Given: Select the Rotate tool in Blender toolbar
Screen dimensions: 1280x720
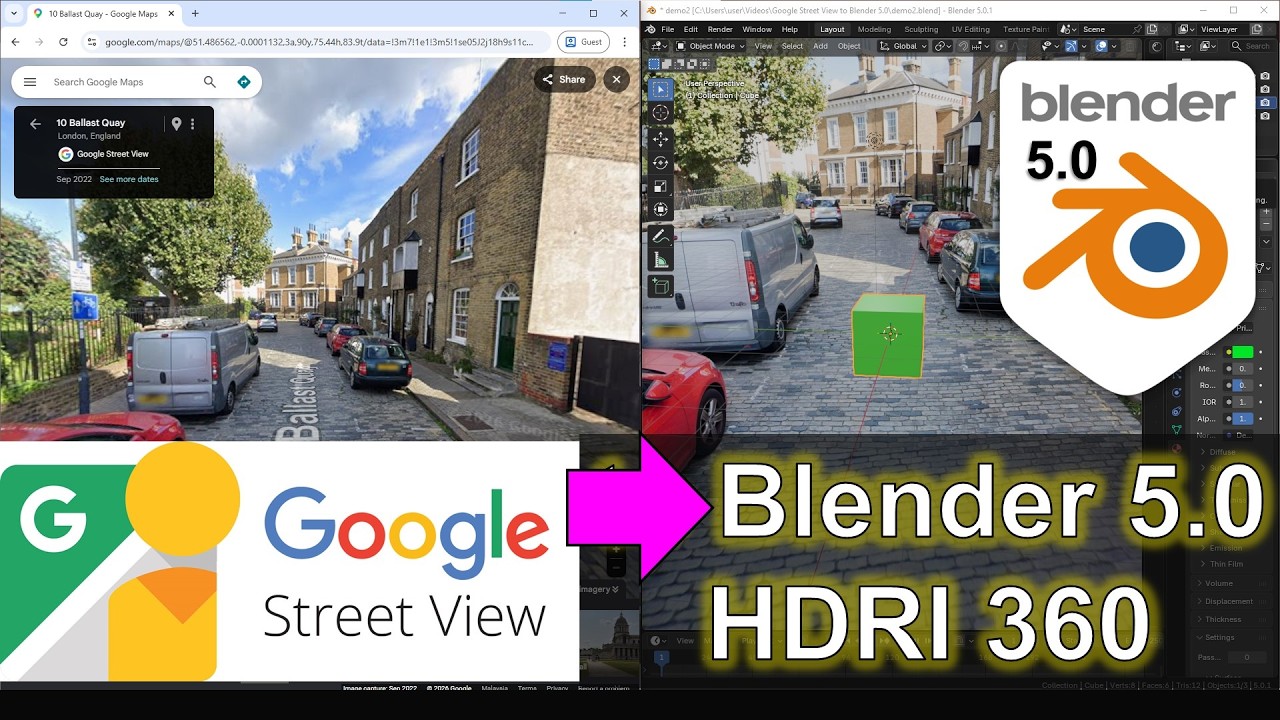Looking at the screenshot, I should [x=661, y=163].
